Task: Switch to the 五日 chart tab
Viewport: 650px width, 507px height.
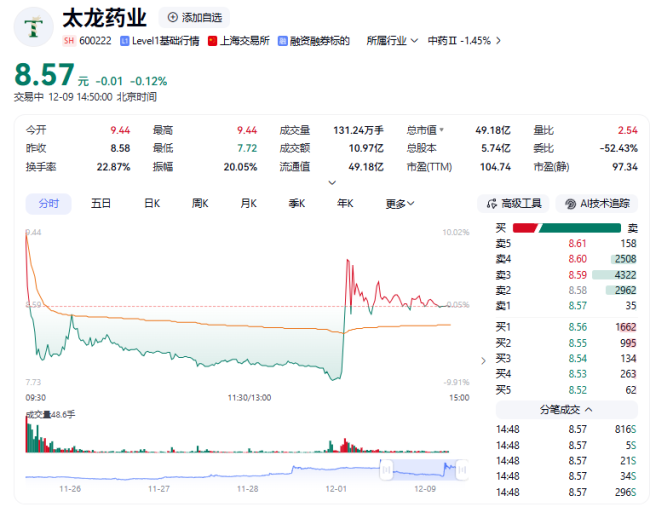Action: pos(100,203)
